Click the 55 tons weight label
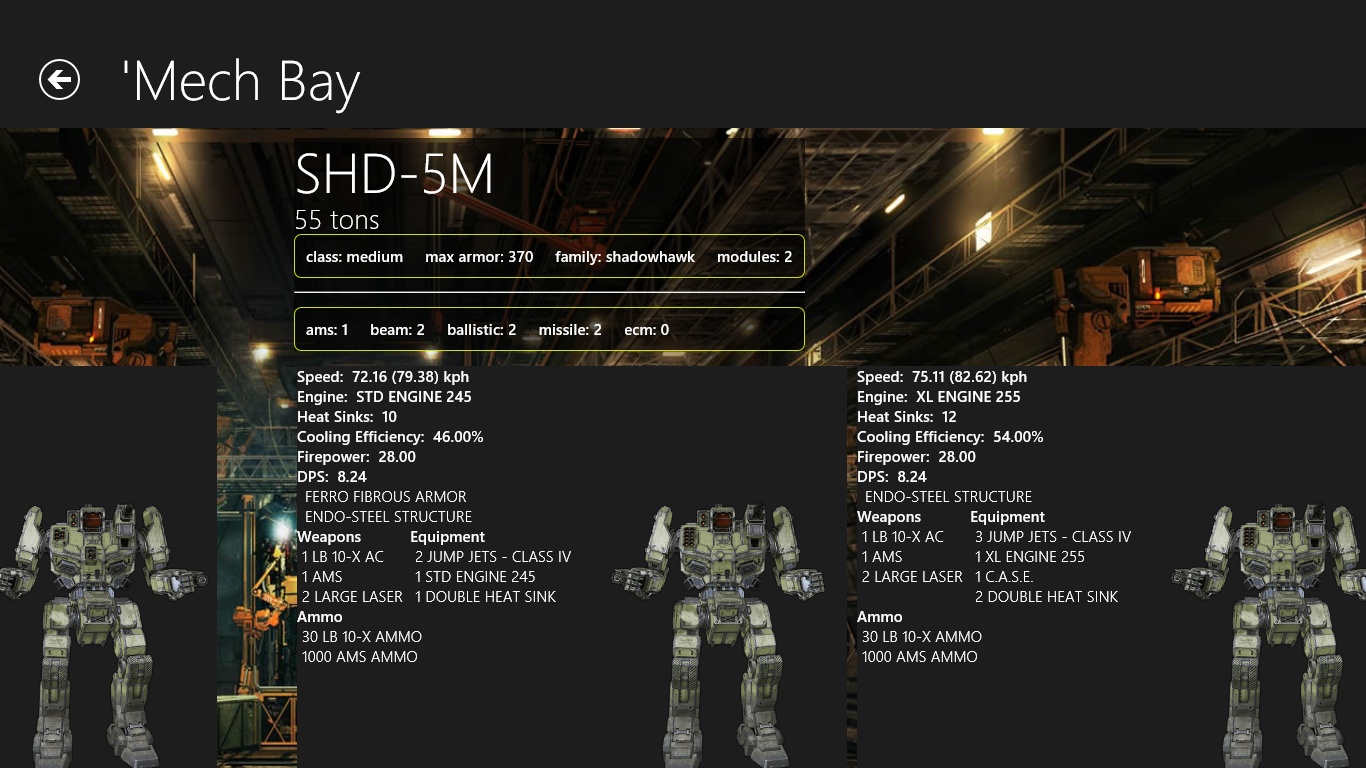Screen dimensions: 1366x768 pyautogui.click(x=337, y=220)
